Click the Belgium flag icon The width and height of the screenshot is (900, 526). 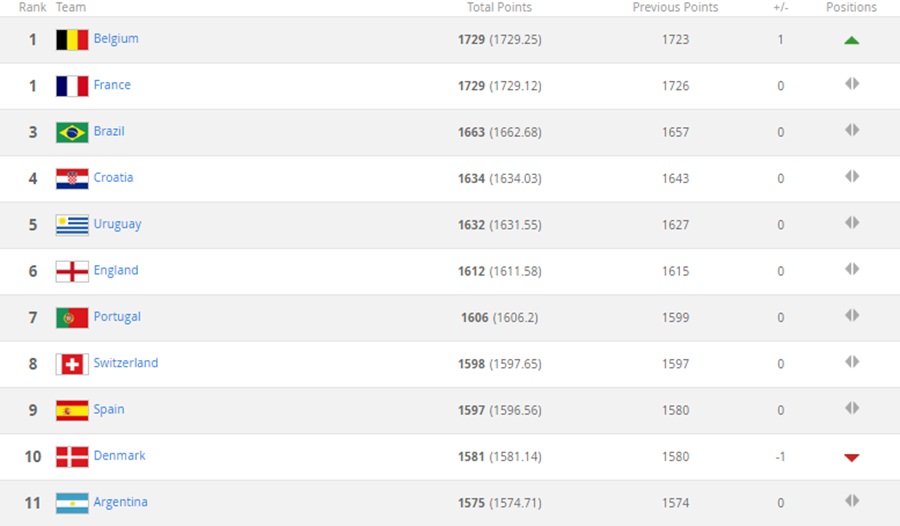(x=72, y=40)
